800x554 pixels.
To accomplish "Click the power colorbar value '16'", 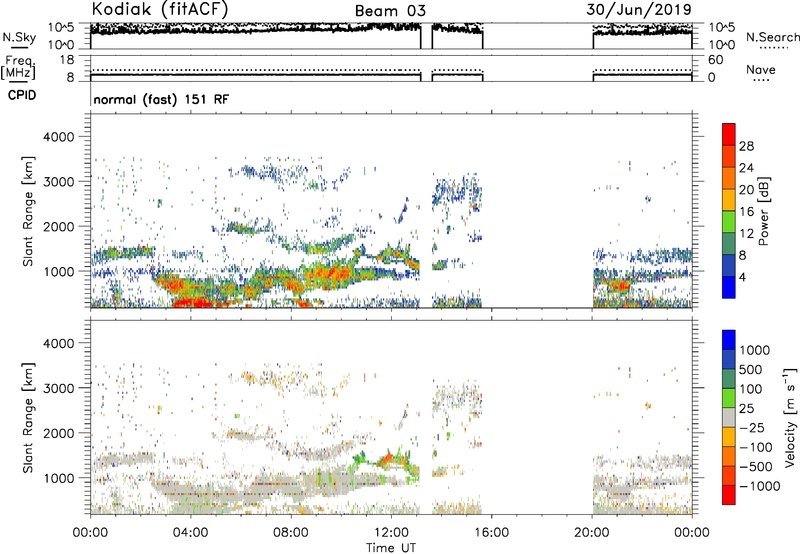I will (x=746, y=211).
